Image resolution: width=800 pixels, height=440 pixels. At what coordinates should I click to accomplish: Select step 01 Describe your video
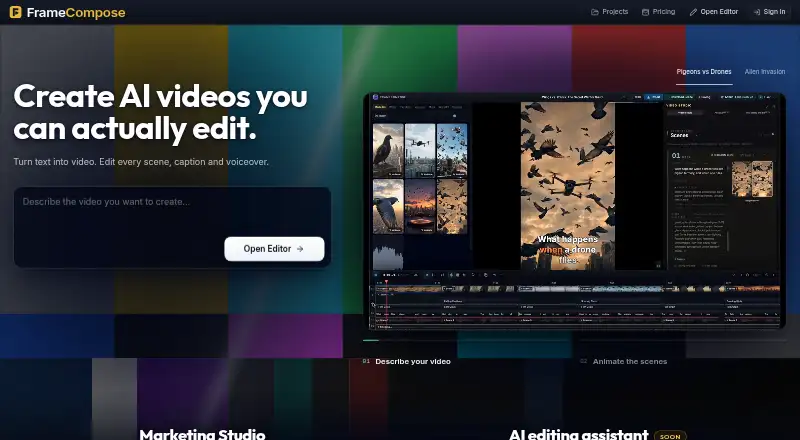(407, 361)
